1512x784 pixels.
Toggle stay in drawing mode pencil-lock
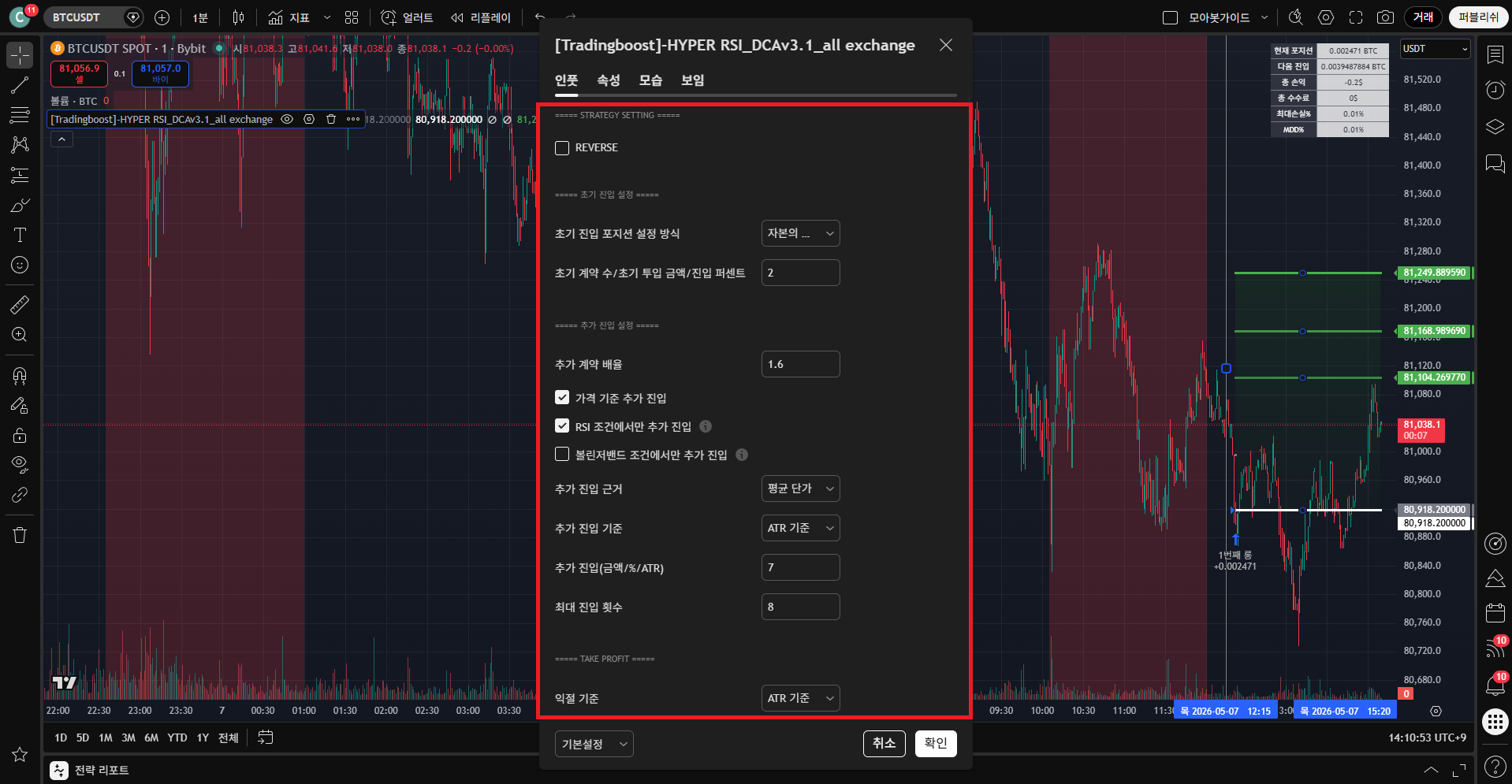(20, 405)
